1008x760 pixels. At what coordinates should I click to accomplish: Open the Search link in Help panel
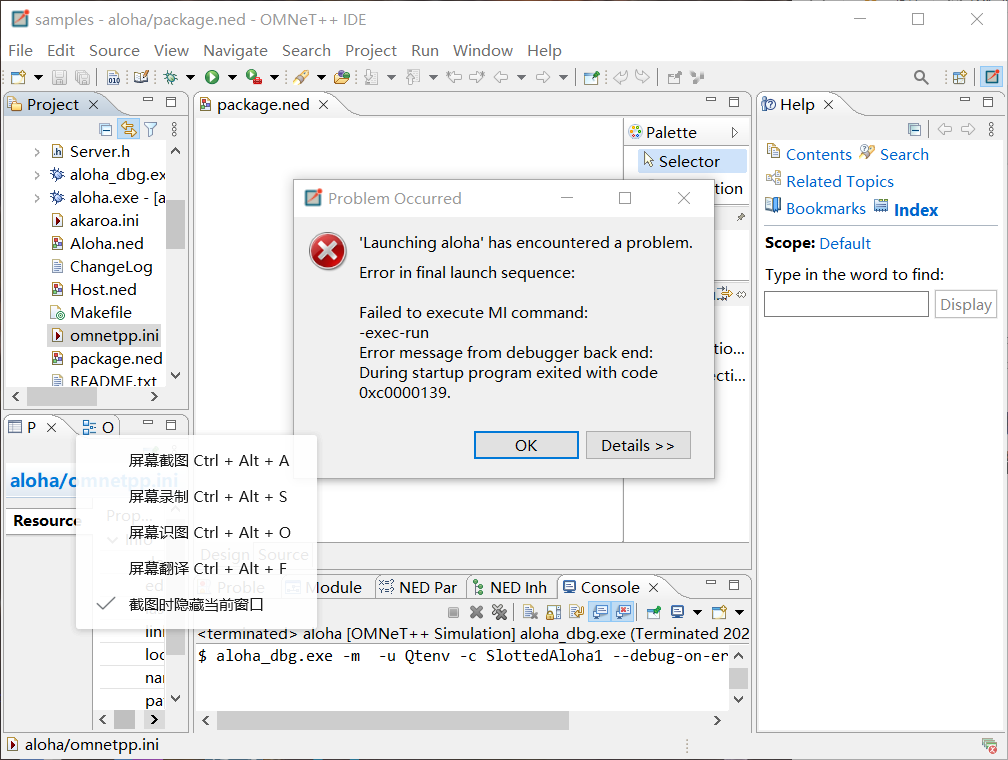(x=904, y=154)
